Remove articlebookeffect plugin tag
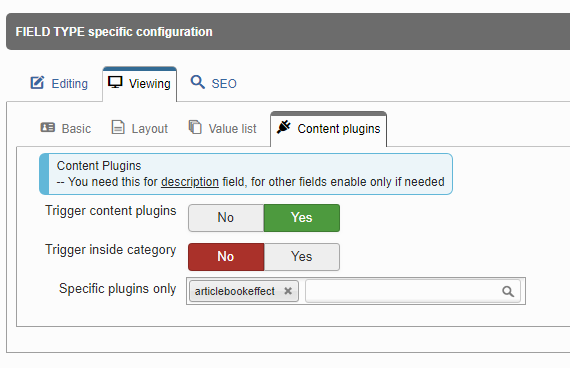Image resolution: width=570 pixels, height=368 pixels. (x=288, y=291)
